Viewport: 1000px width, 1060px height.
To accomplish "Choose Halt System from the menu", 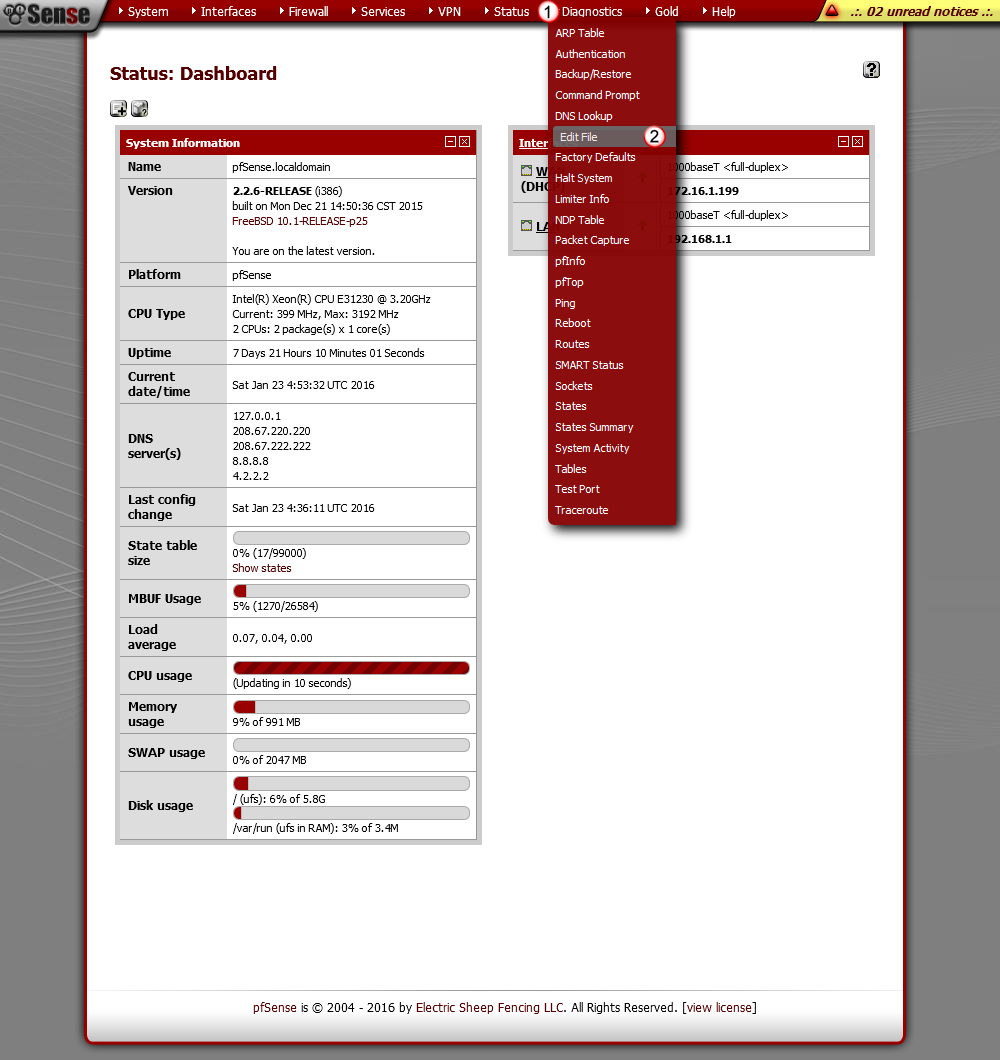I will point(584,178).
